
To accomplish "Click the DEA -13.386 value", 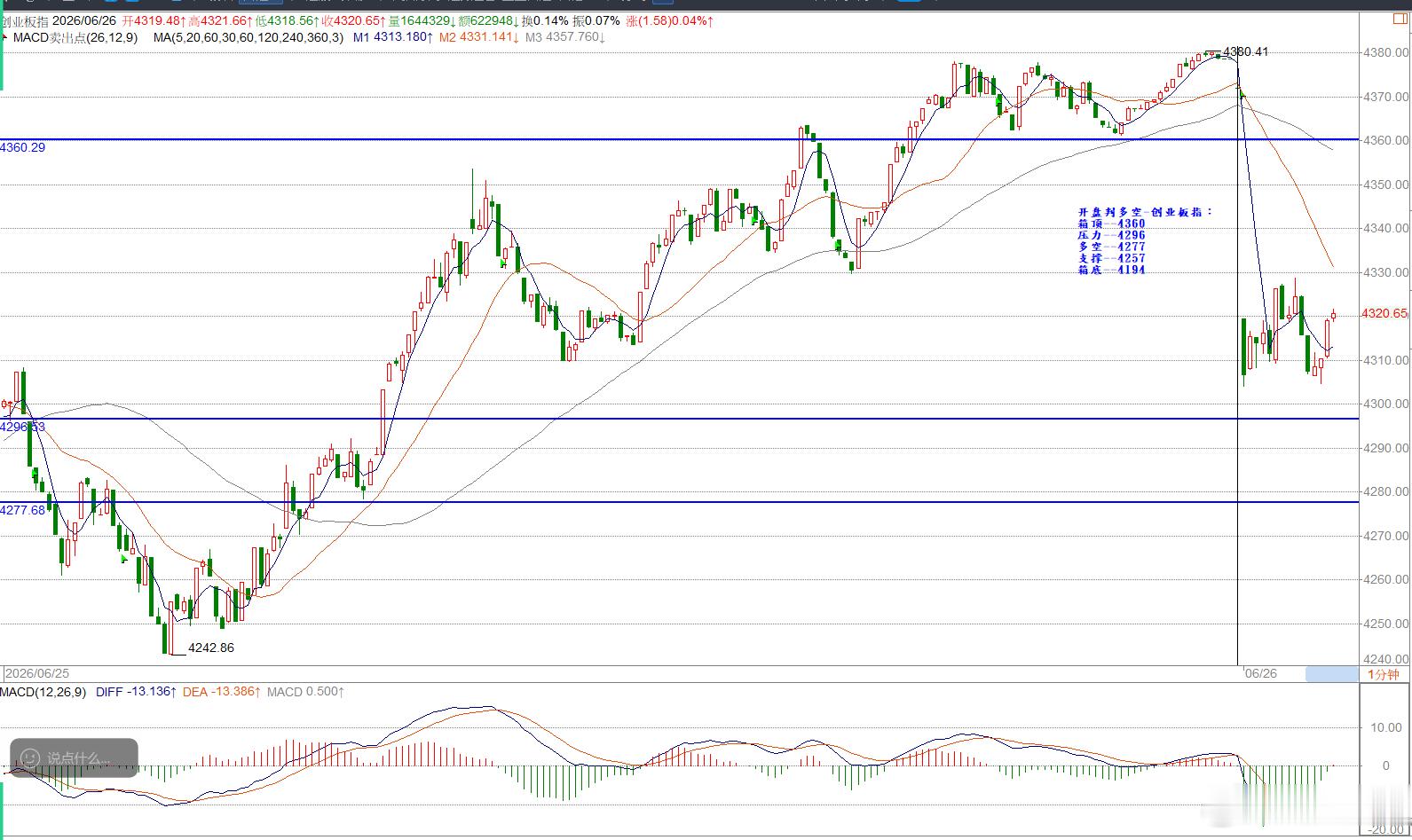I will point(223,692).
